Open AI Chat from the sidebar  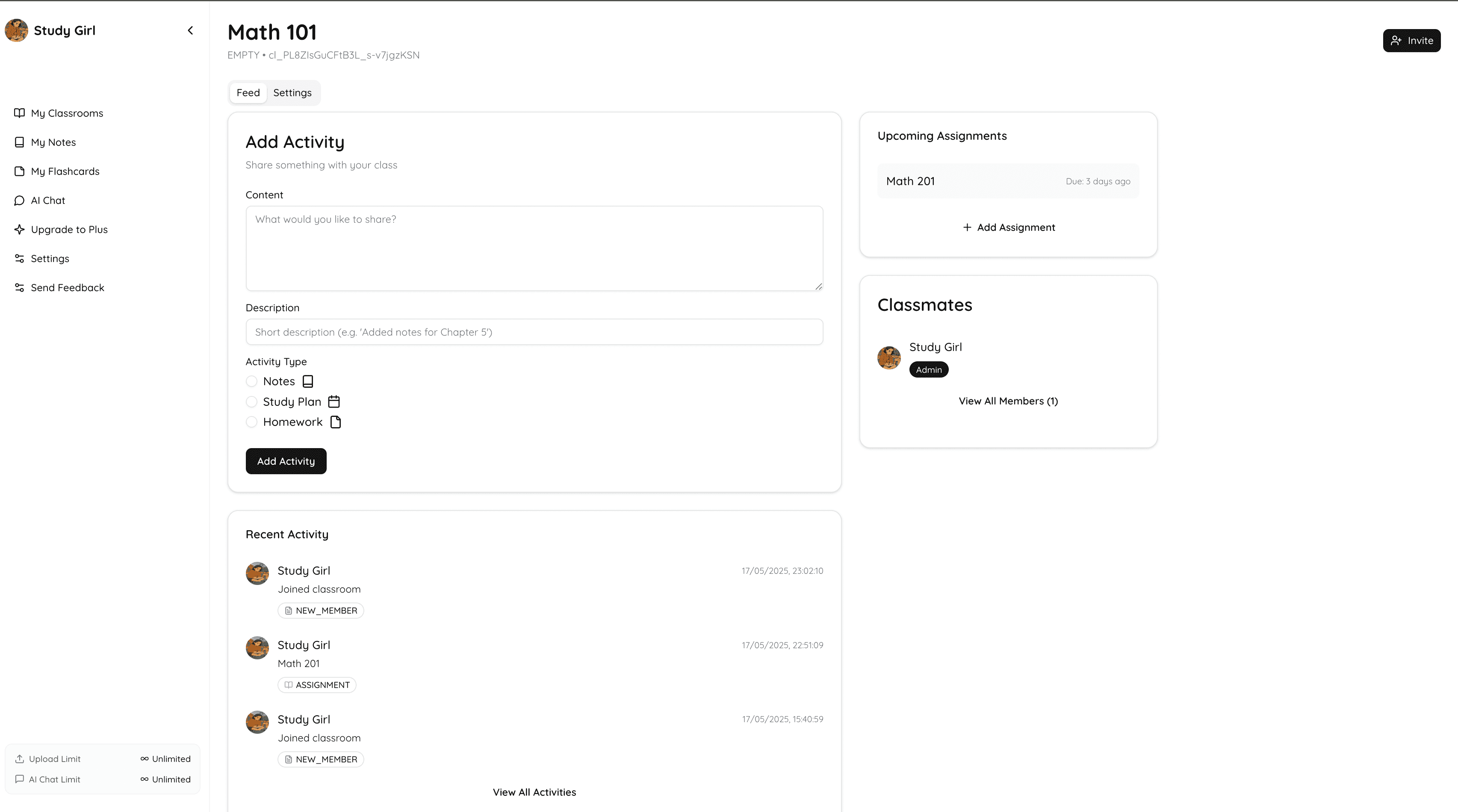(x=47, y=200)
